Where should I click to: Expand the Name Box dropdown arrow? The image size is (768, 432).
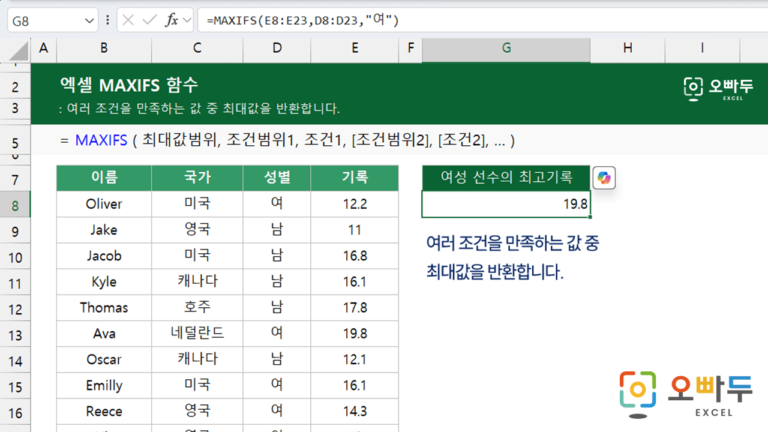point(89,21)
